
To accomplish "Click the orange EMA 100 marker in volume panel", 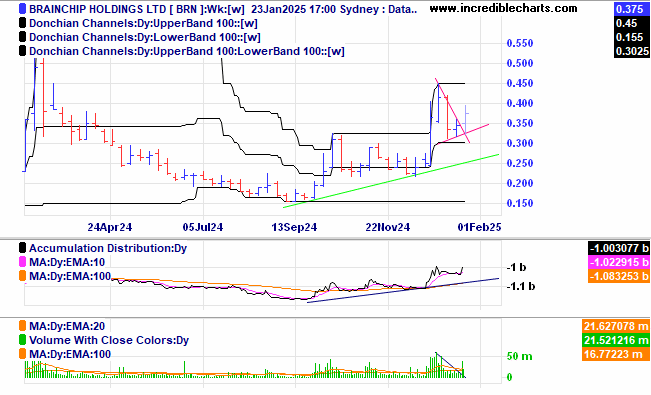I will [x=22, y=354].
